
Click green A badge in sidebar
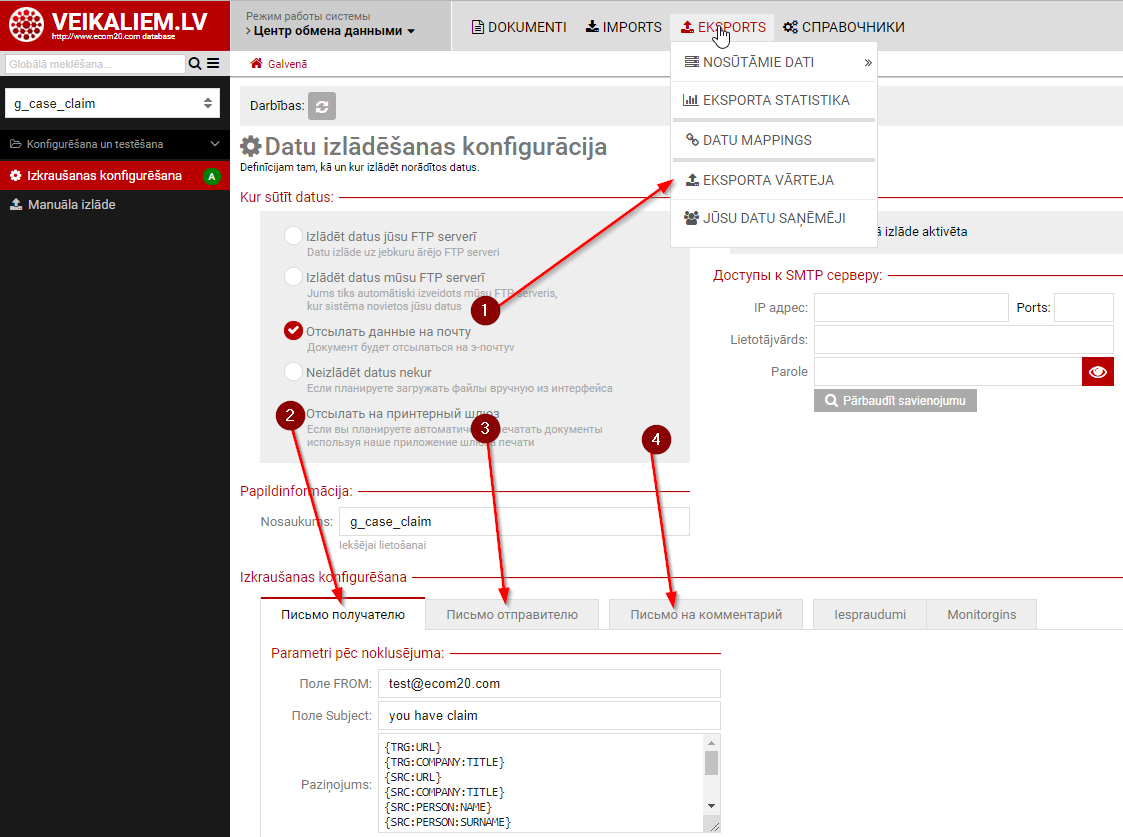pos(211,177)
